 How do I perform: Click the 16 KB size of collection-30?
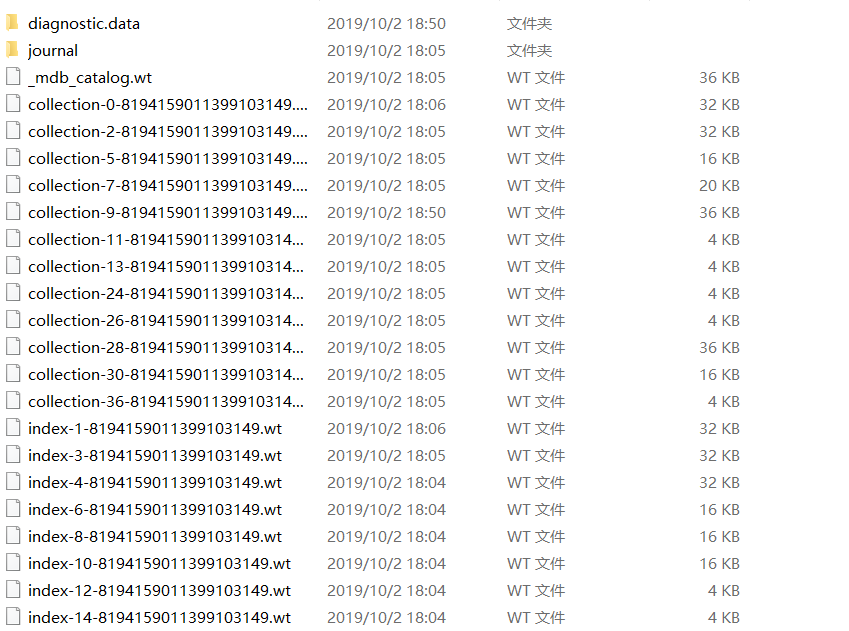point(720,375)
